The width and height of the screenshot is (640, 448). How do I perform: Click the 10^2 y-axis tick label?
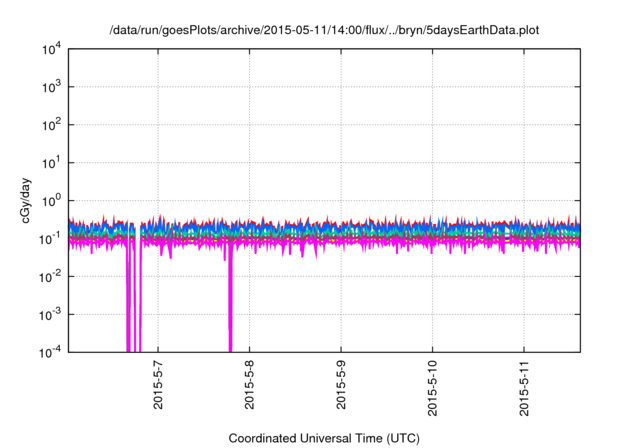tap(52, 125)
